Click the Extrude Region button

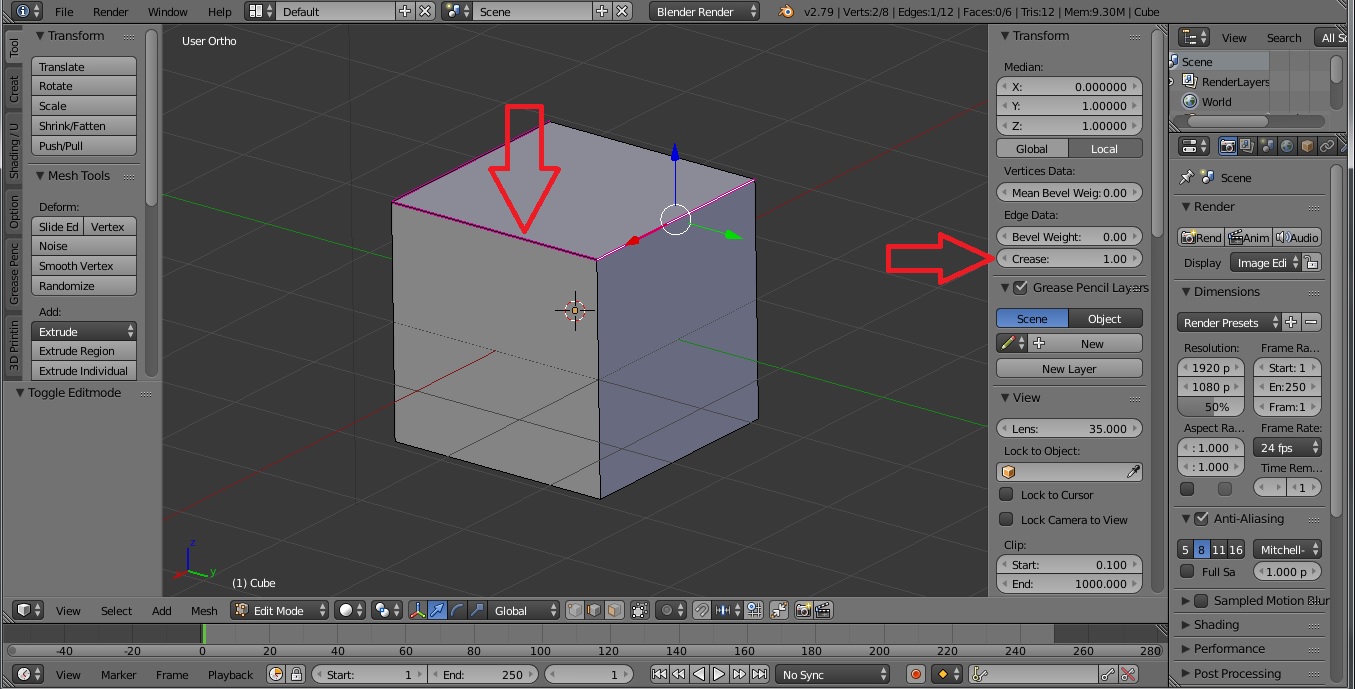click(x=84, y=351)
